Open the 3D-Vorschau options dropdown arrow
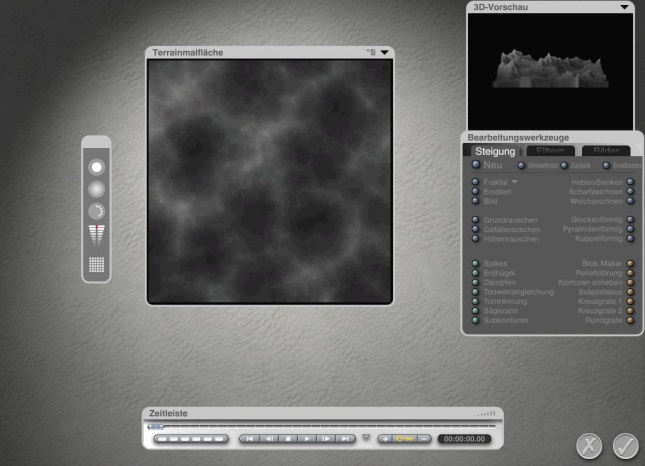Viewport: 645px width, 466px height. 624,7
